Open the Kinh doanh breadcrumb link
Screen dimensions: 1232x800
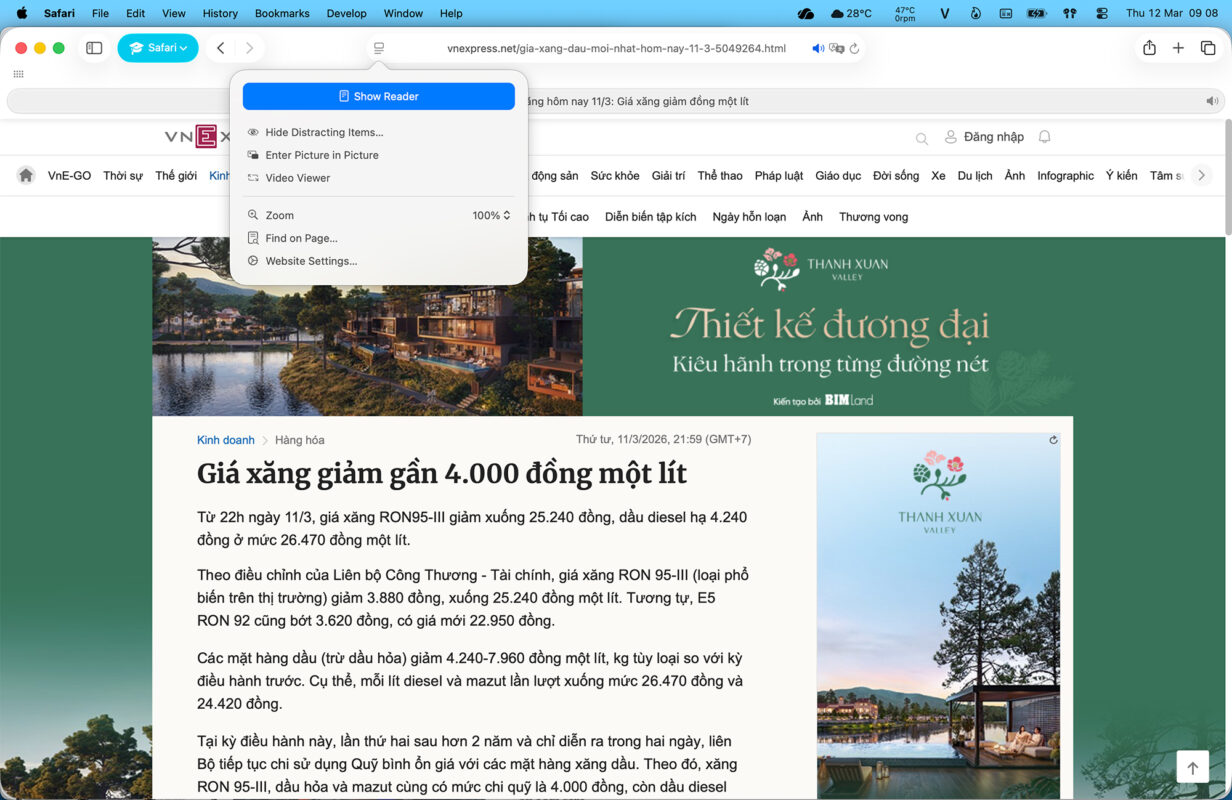click(x=225, y=439)
